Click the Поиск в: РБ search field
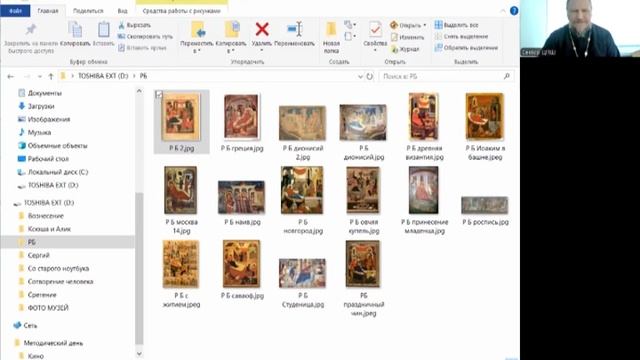Screen dimensions: 640x360 [x=446, y=76]
